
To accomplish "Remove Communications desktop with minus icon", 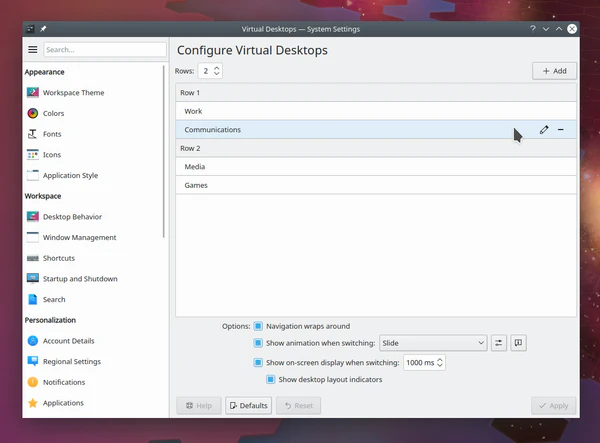I will (x=561, y=130).
